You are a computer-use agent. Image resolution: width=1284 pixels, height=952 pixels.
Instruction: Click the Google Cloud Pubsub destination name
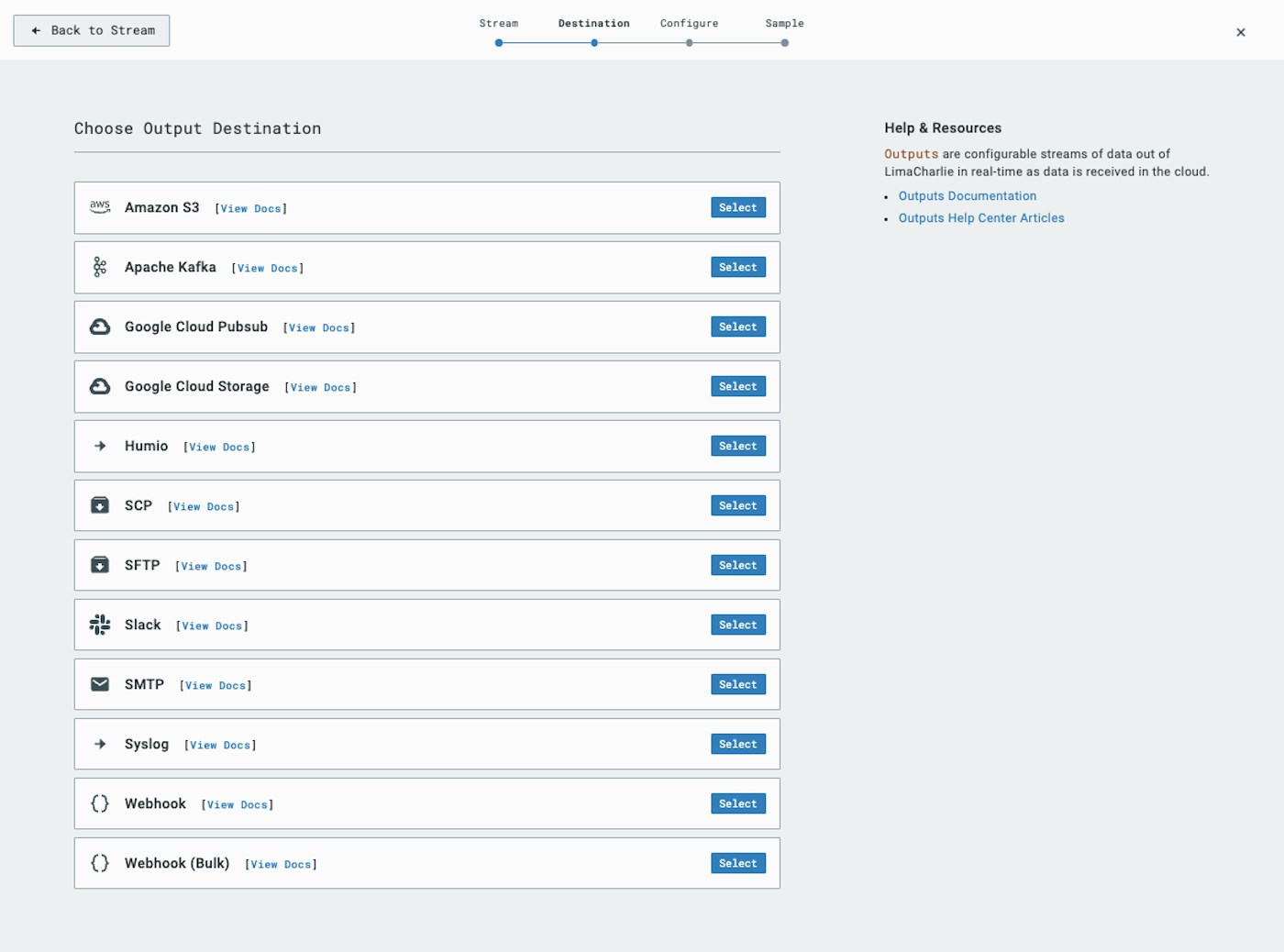tap(196, 327)
